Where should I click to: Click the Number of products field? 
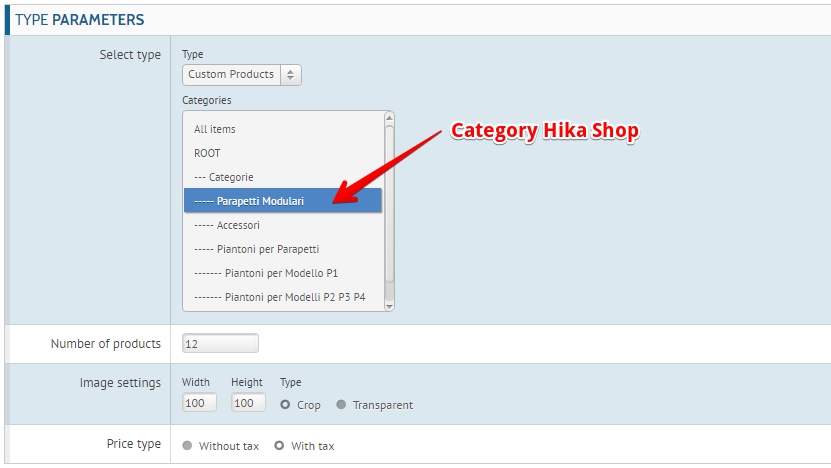(220, 344)
